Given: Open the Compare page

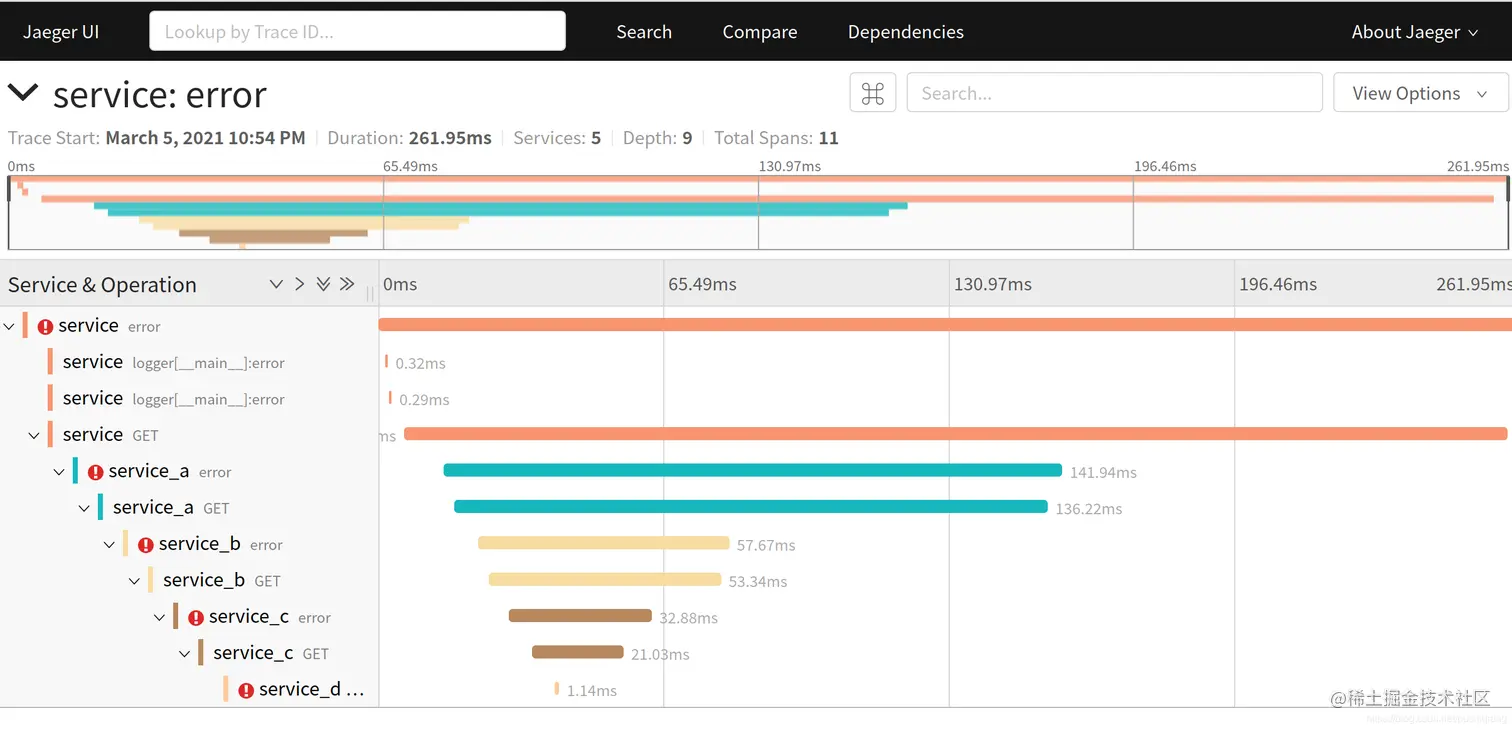Looking at the screenshot, I should pos(760,32).
